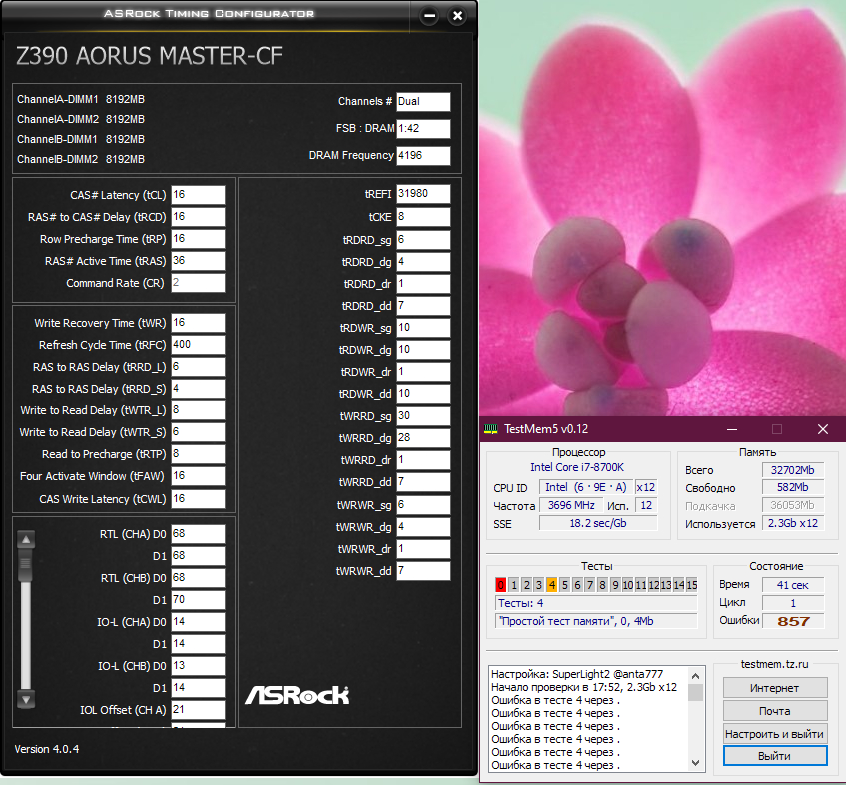Select test box 15 in Тесты

[692, 585]
